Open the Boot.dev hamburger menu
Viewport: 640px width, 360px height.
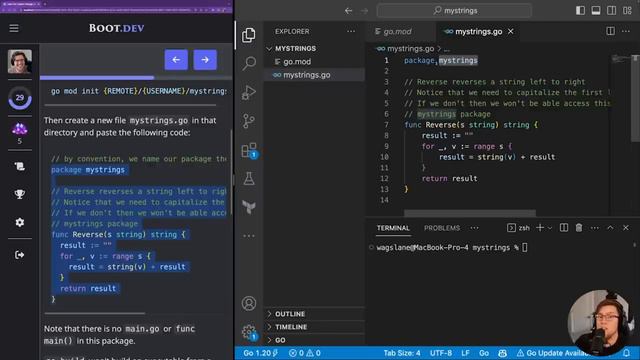tap(14, 28)
